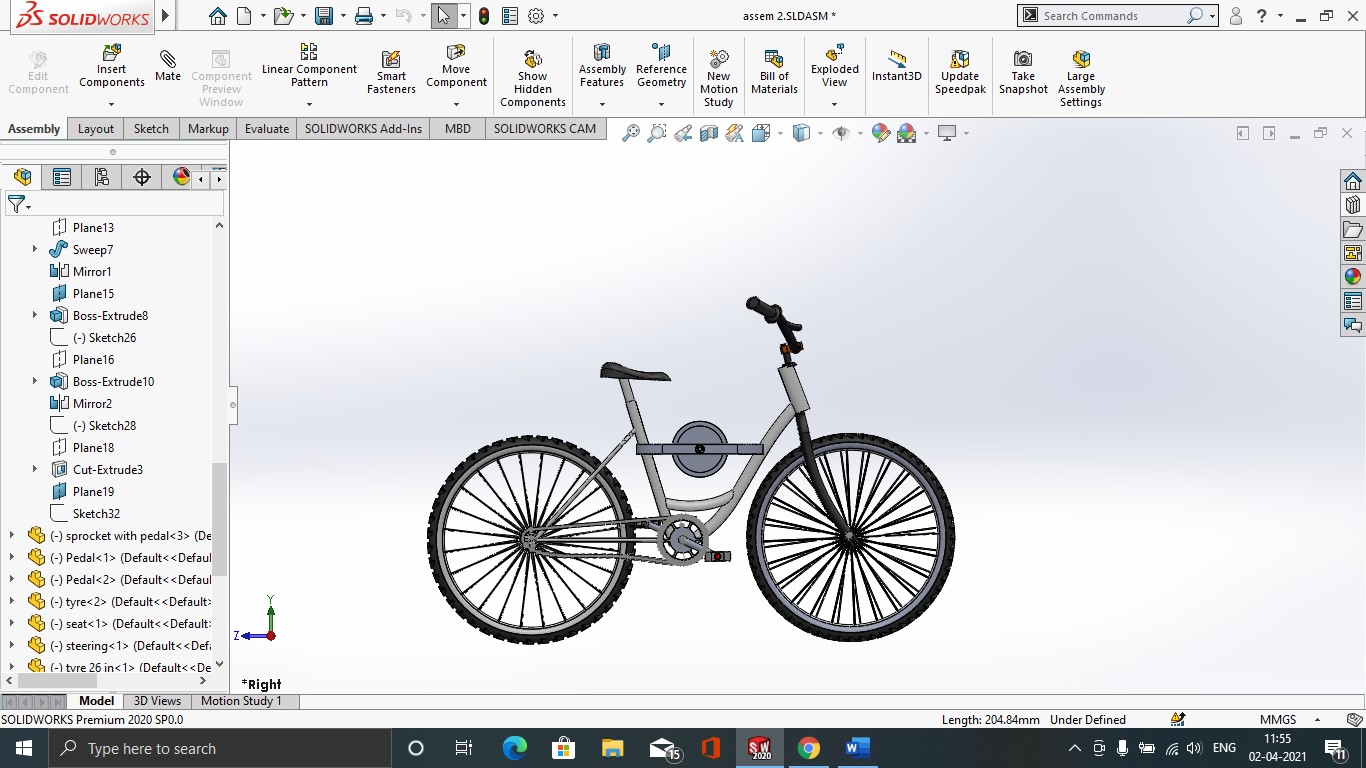Screen dimensions: 1366x768
Task: Select Plane15 in the feature tree
Action: (x=93, y=293)
